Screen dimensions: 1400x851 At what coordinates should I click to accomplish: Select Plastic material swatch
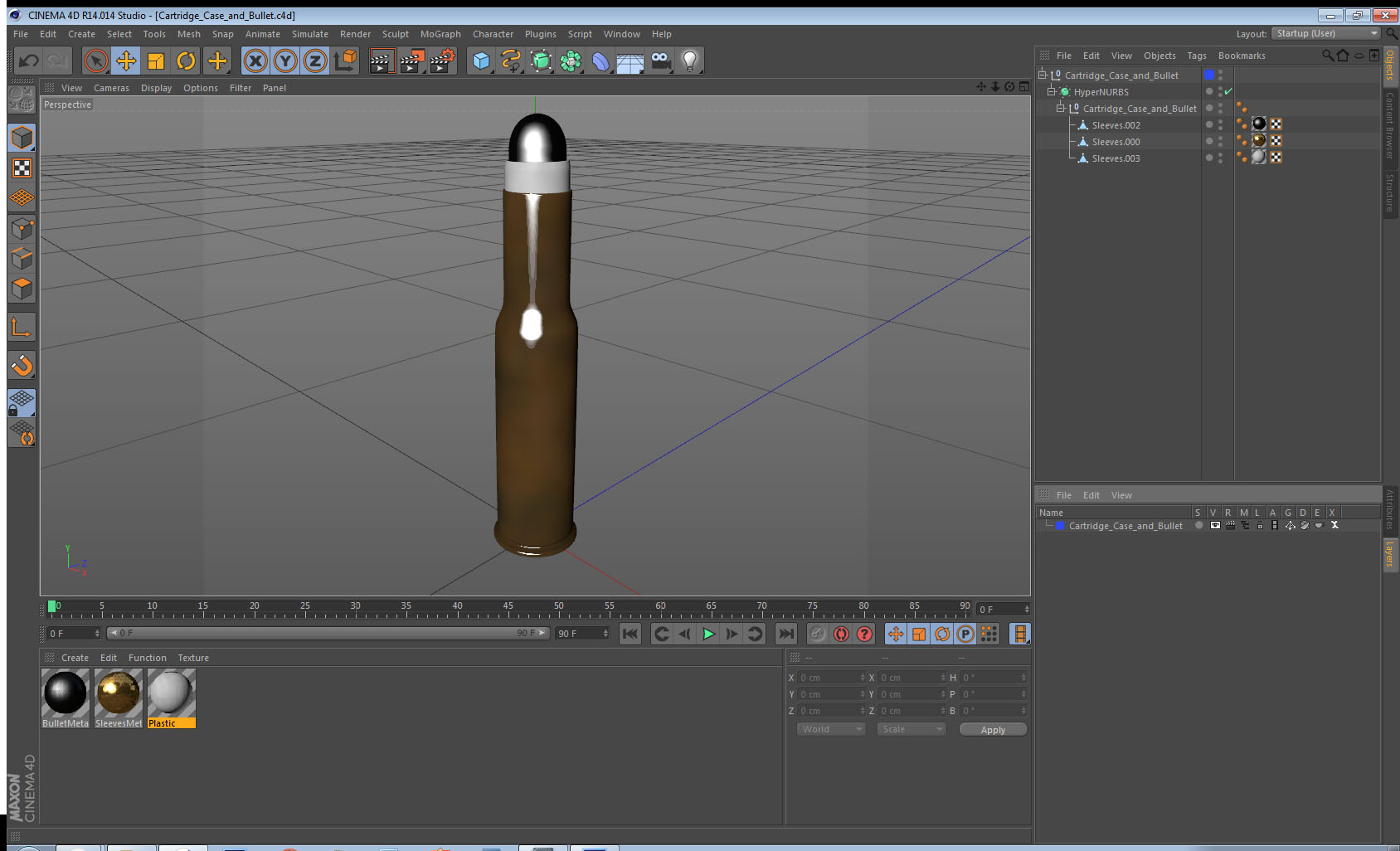(171, 693)
